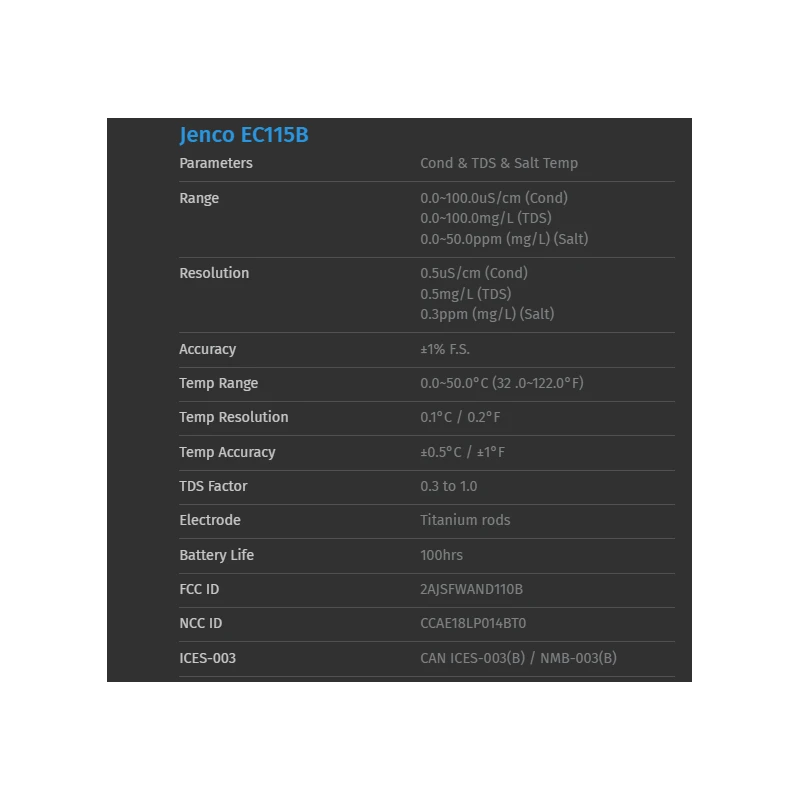This screenshot has height=800, width=800.
Task: Select the ±1% F.S. accuracy value
Action: (x=445, y=349)
